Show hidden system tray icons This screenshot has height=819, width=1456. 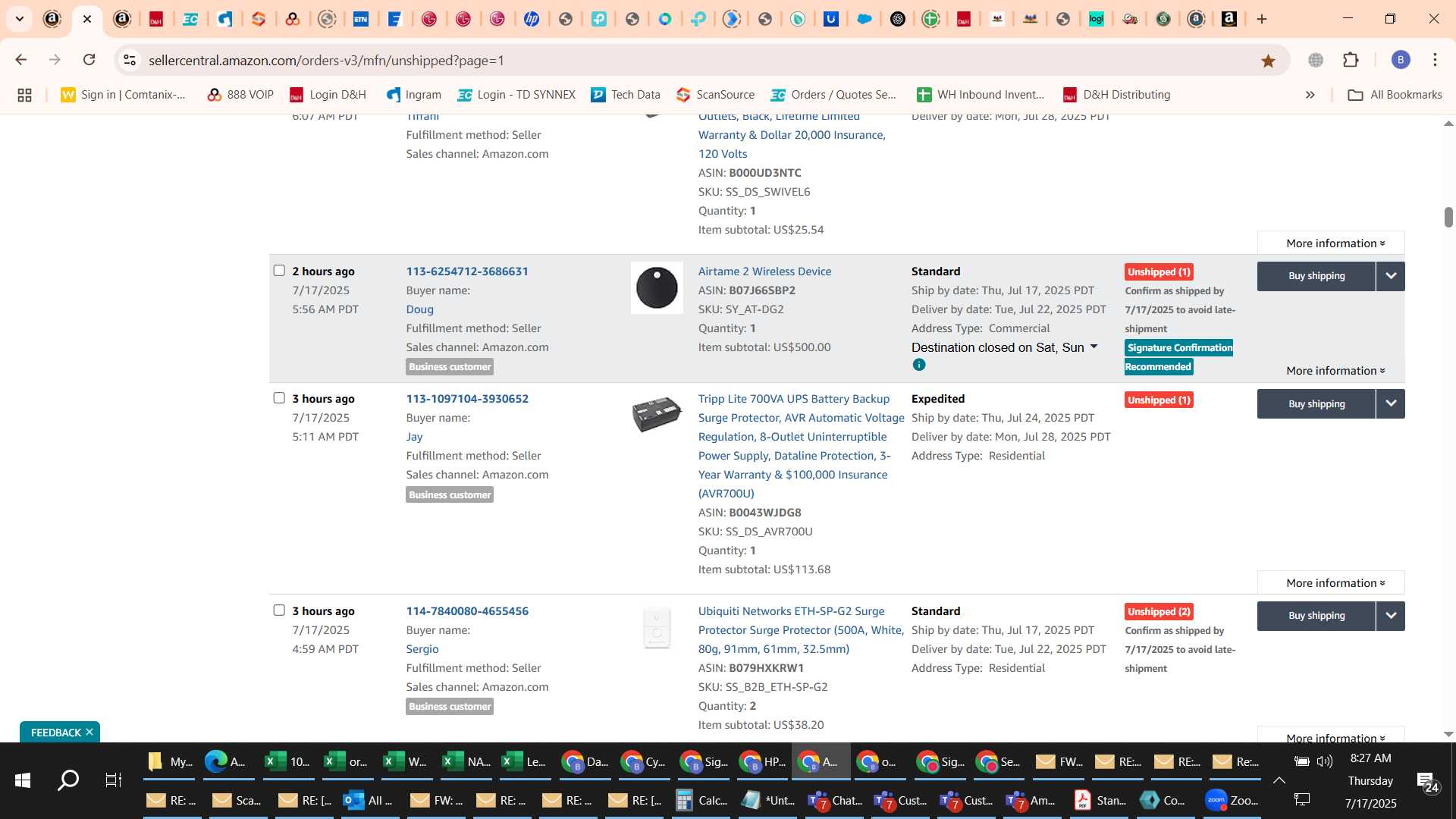tap(1279, 780)
